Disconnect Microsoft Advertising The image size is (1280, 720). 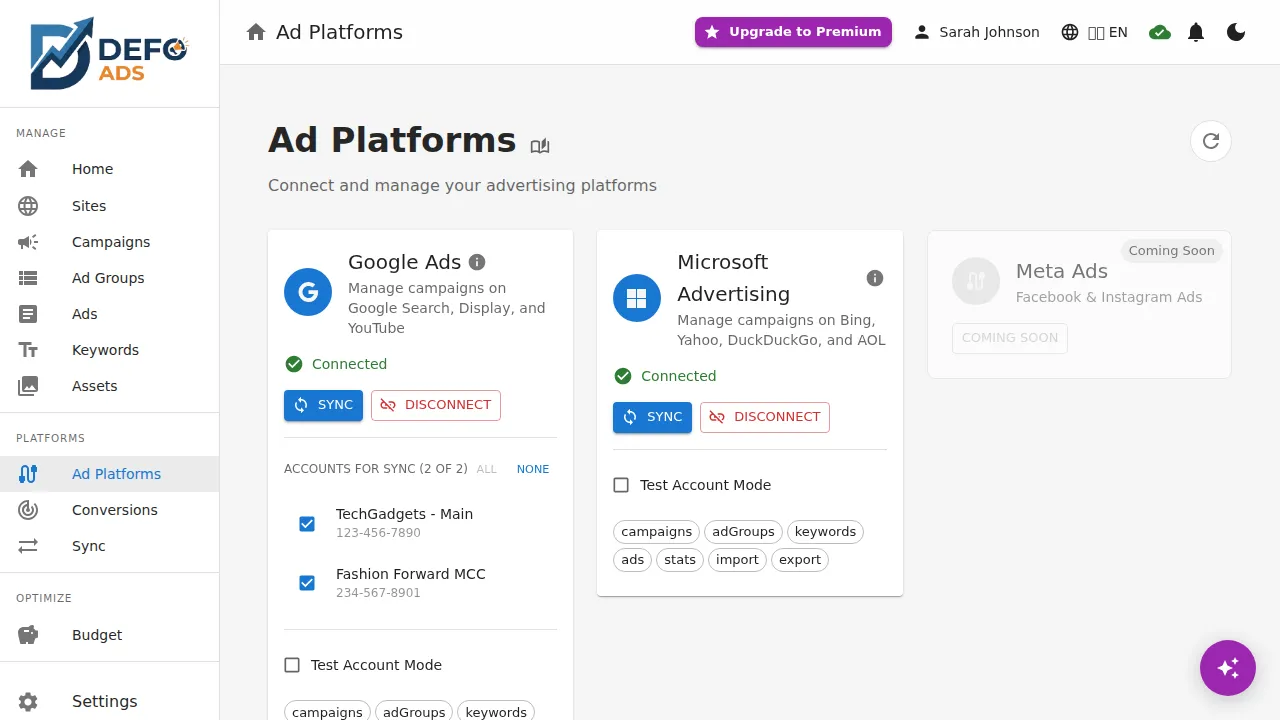(x=765, y=417)
